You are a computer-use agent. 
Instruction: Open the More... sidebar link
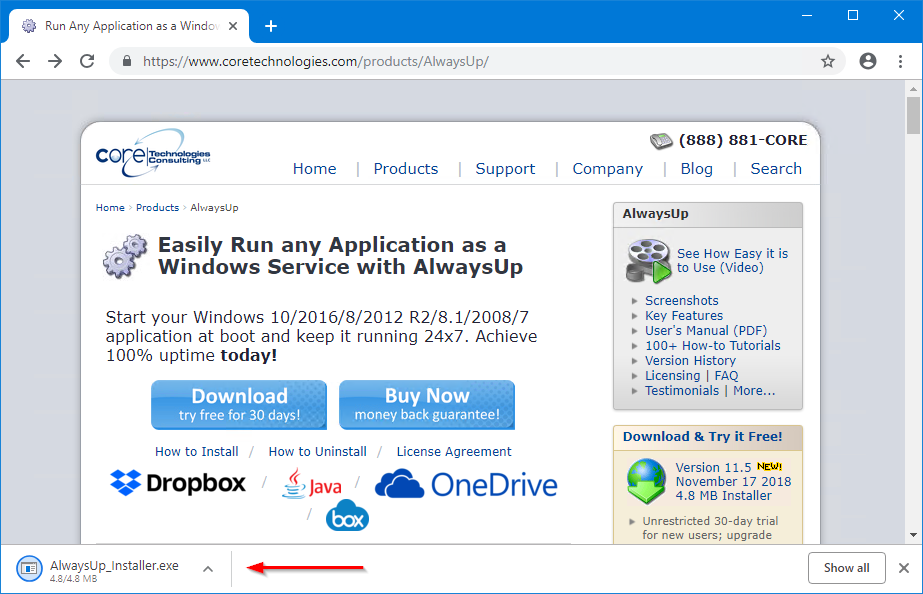pyautogui.click(x=754, y=391)
